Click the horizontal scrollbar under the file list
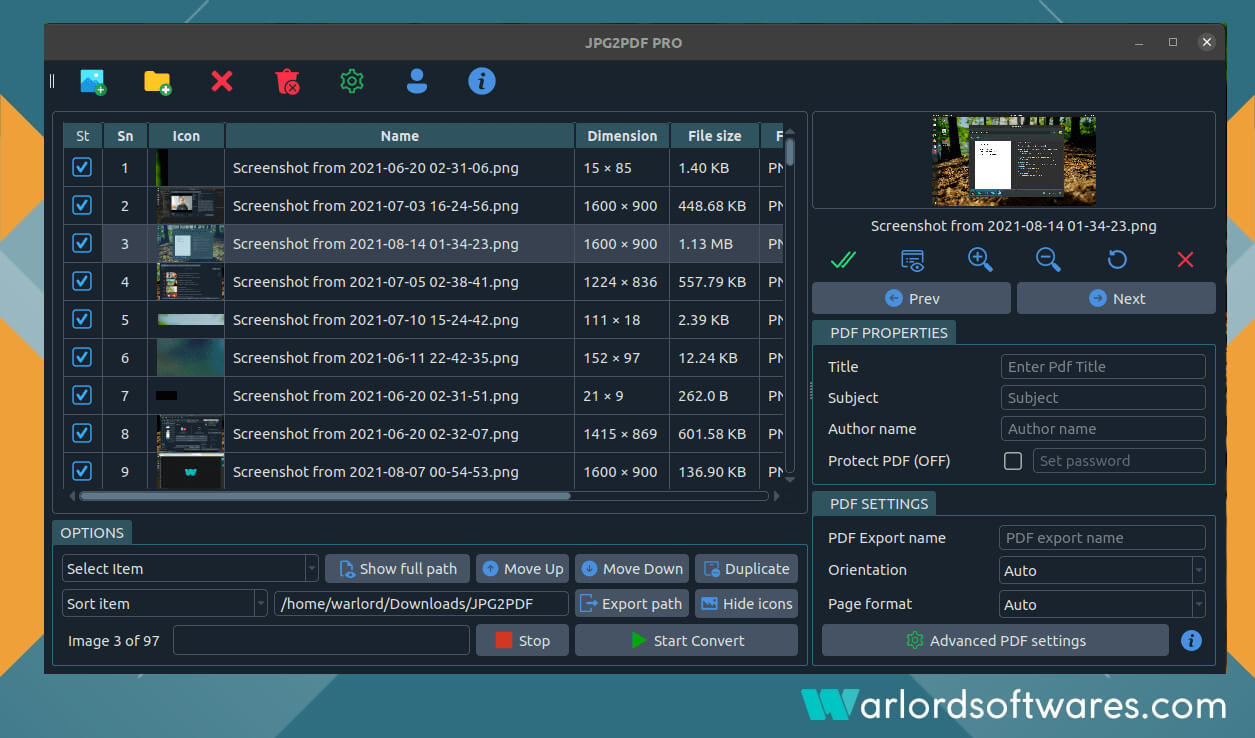This screenshot has height=738, width=1255. click(324, 496)
